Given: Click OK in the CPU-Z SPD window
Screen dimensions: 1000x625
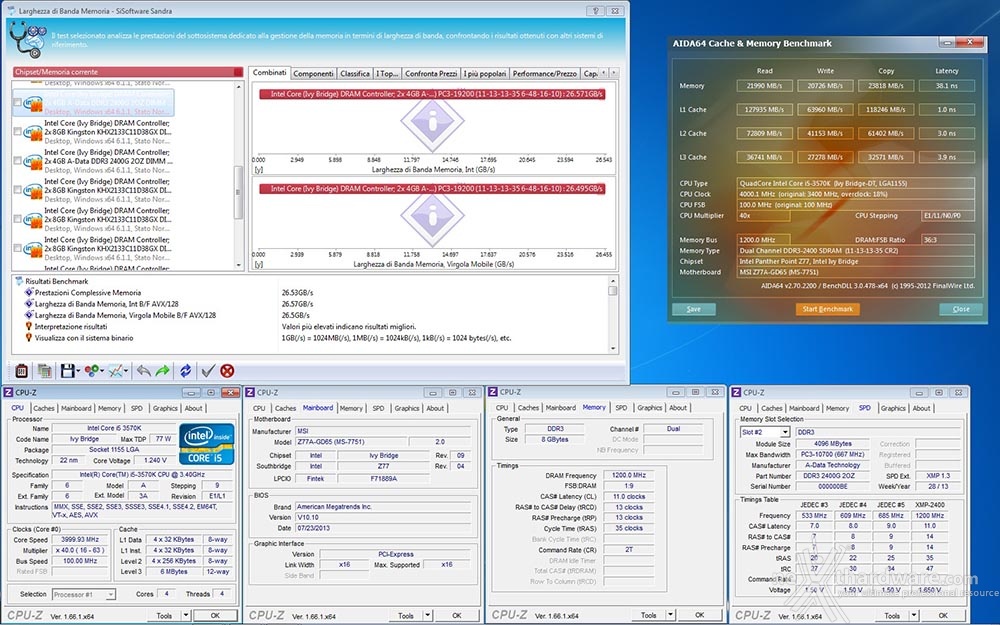Looking at the screenshot, I should 944,615.
